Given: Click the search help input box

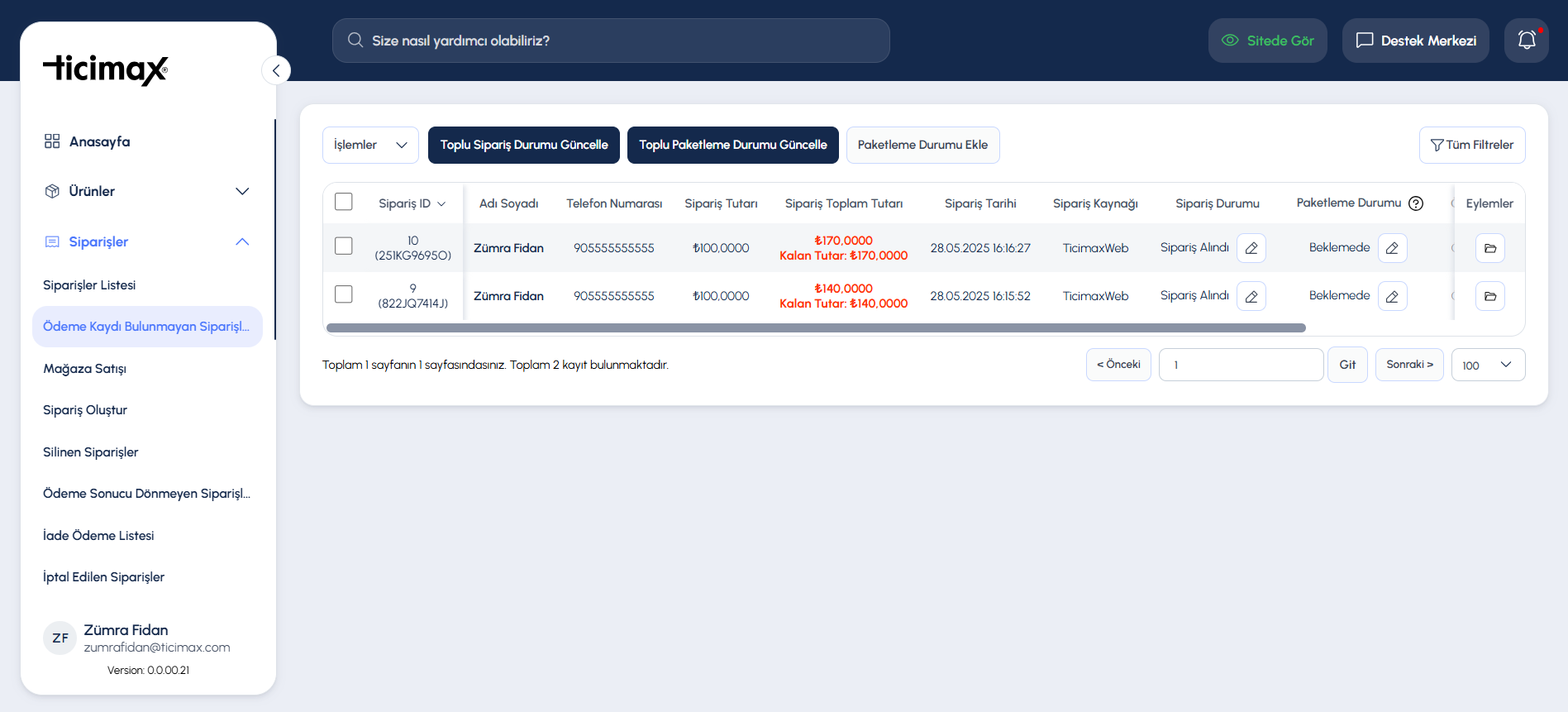Looking at the screenshot, I should pyautogui.click(x=611, y=41).
